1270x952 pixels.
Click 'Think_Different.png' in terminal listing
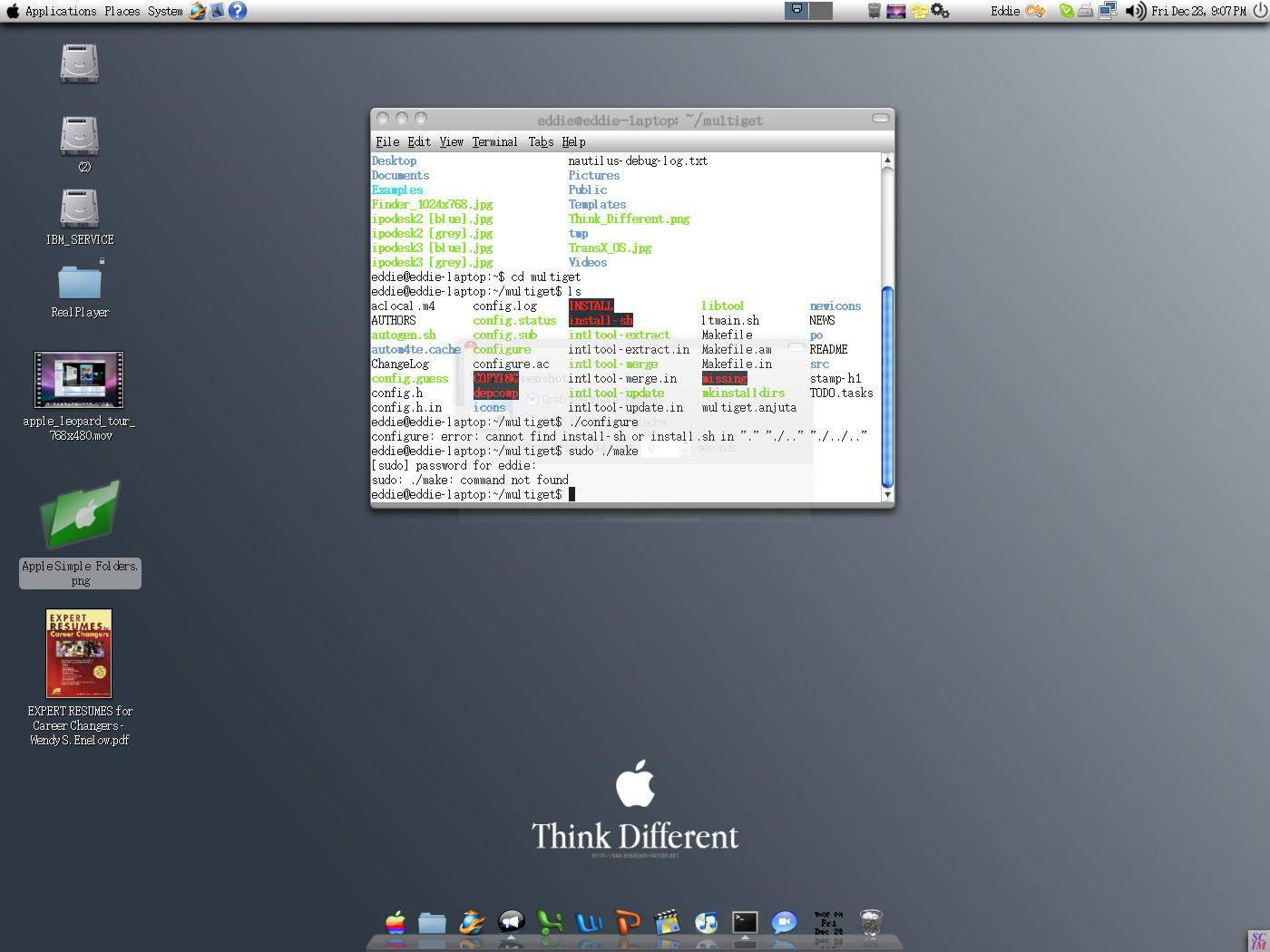(x=629, y=219)
